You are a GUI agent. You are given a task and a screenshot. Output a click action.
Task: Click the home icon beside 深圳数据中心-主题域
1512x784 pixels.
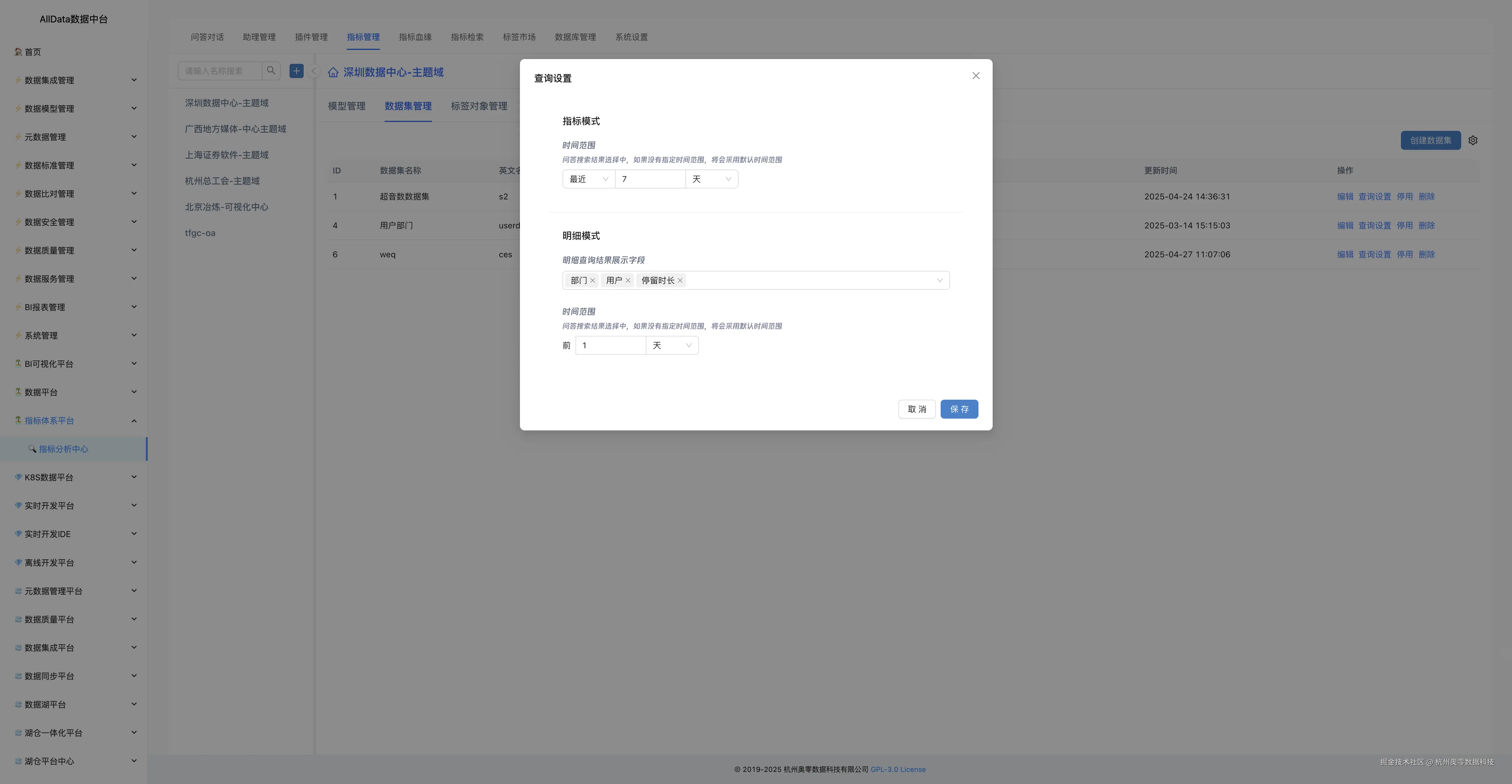coord(333,72)
